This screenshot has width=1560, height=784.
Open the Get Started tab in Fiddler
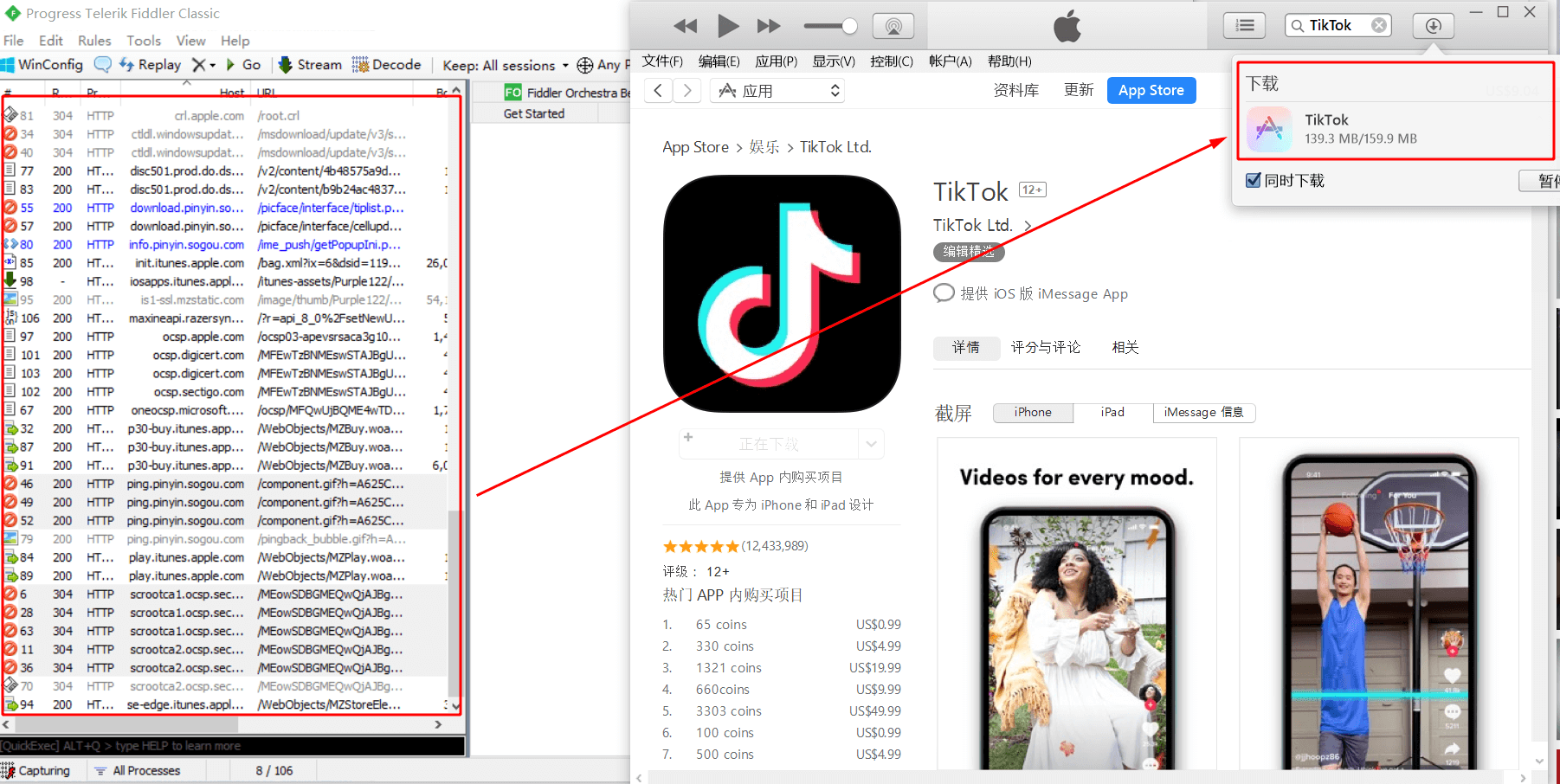pyautogui.click(x=534, y=113)
